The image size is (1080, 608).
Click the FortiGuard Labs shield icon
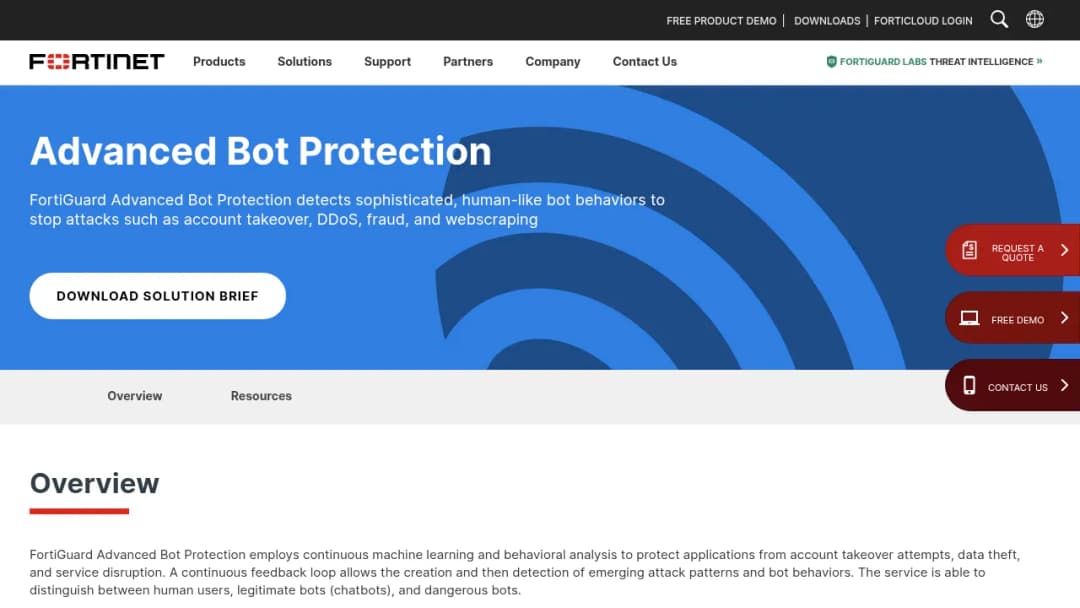[x=831, y=62]
